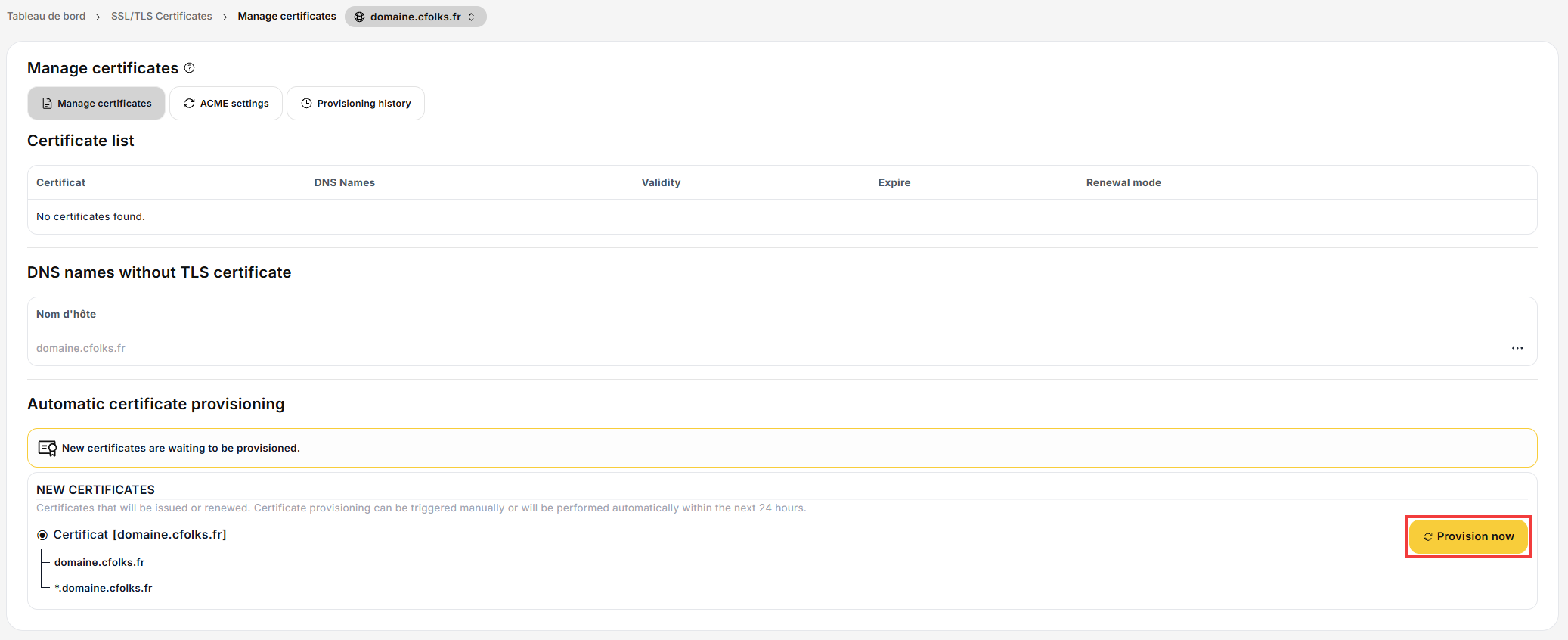This screenshot has width=1568, height=640.
Task: Click the globe icon in the domain selector
Action: pyautogui.click(x=360, y=17)
